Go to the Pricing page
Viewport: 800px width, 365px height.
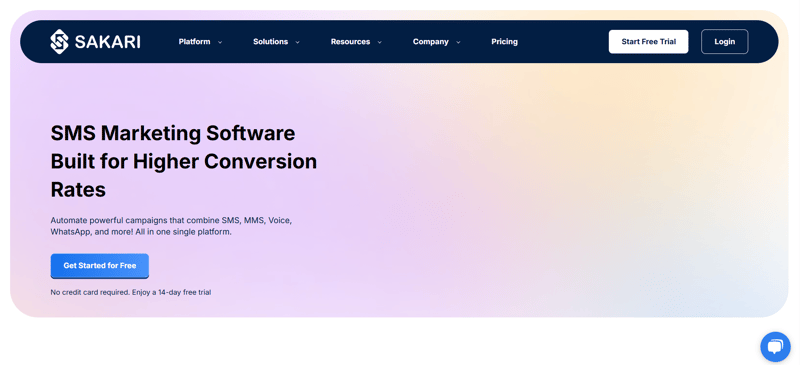coord(505,42)
